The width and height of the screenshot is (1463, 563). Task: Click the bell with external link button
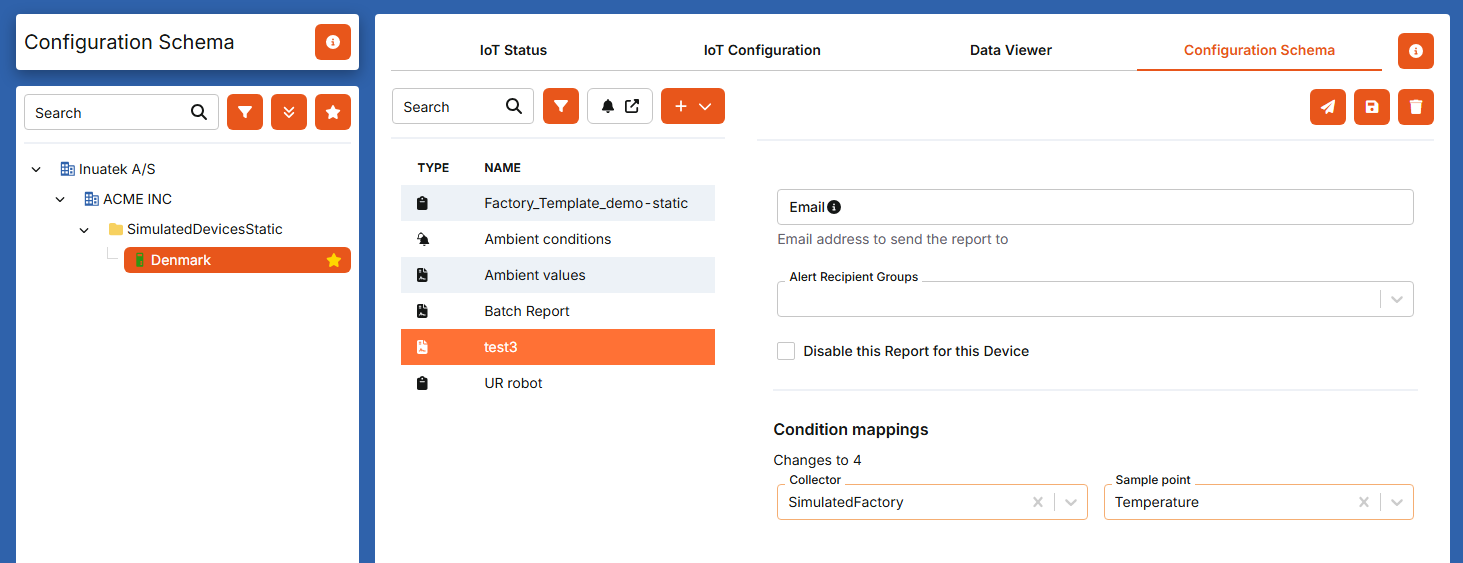pos(620,106)
